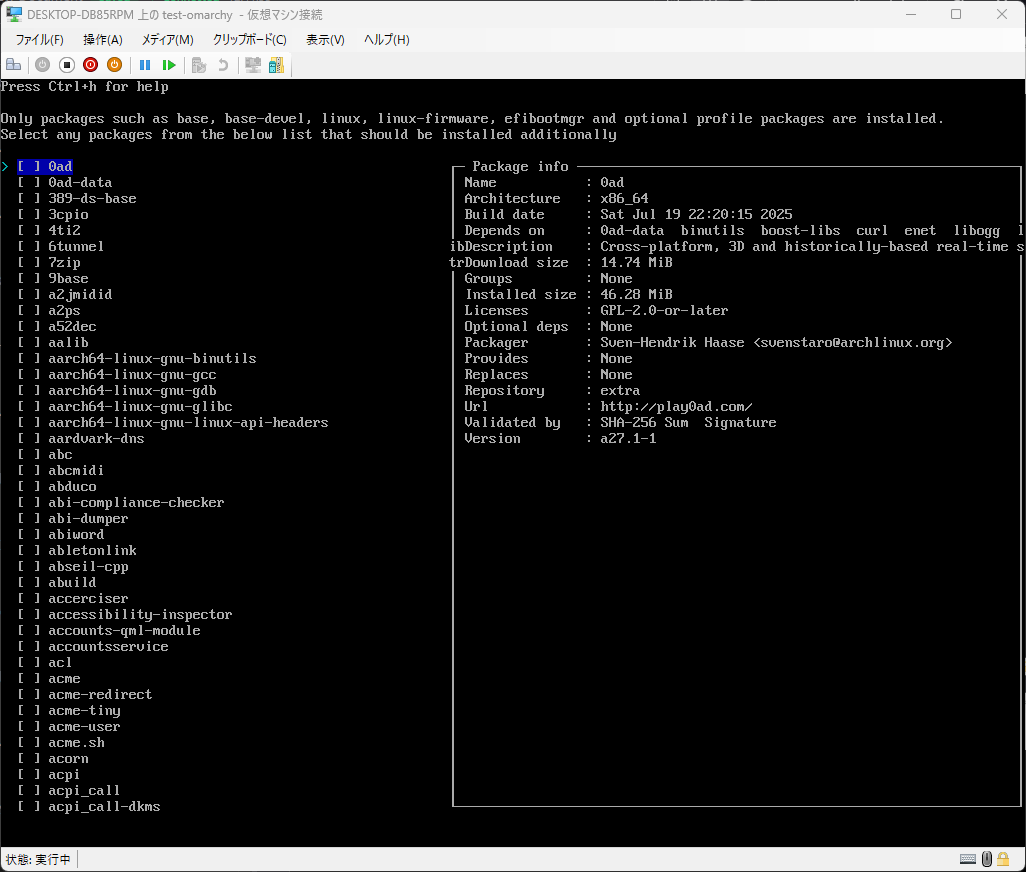Viewport: 1026px width, 872px height.
Task: Check the box for abiword package
Action: 29,534
